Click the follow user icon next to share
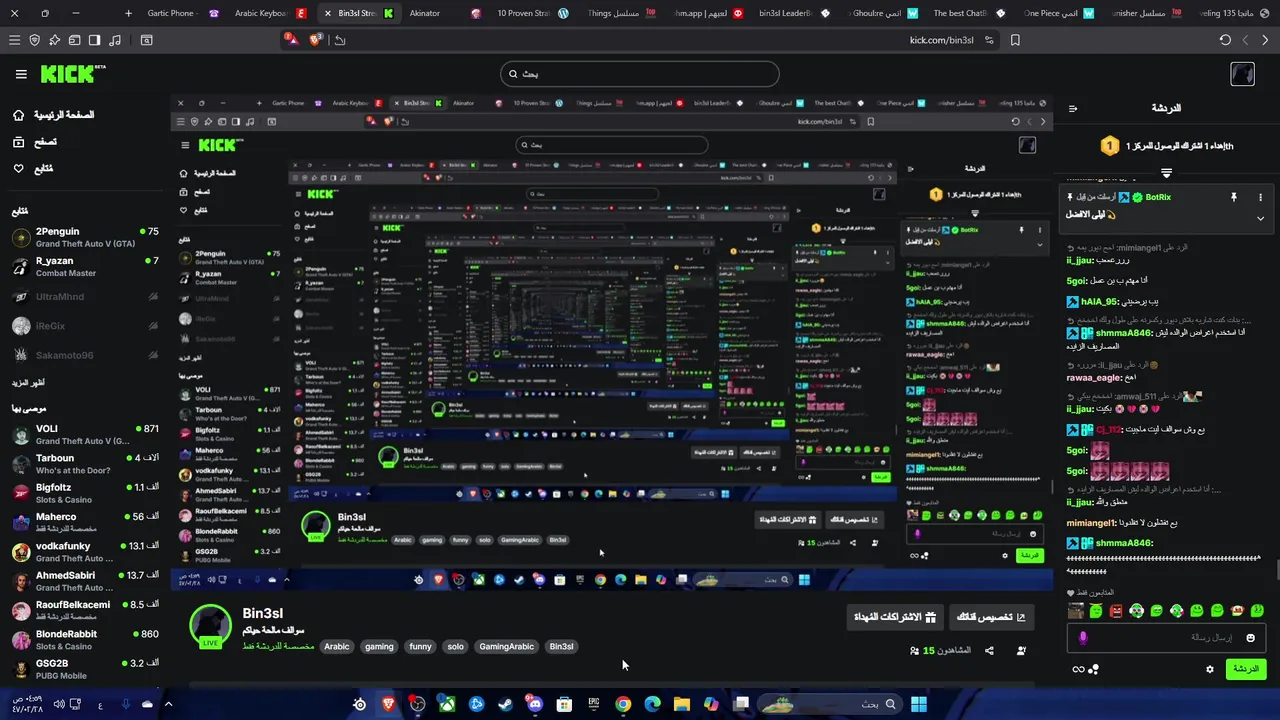This screenshot has width=1280, height=720. click(x=1021, y=651)
